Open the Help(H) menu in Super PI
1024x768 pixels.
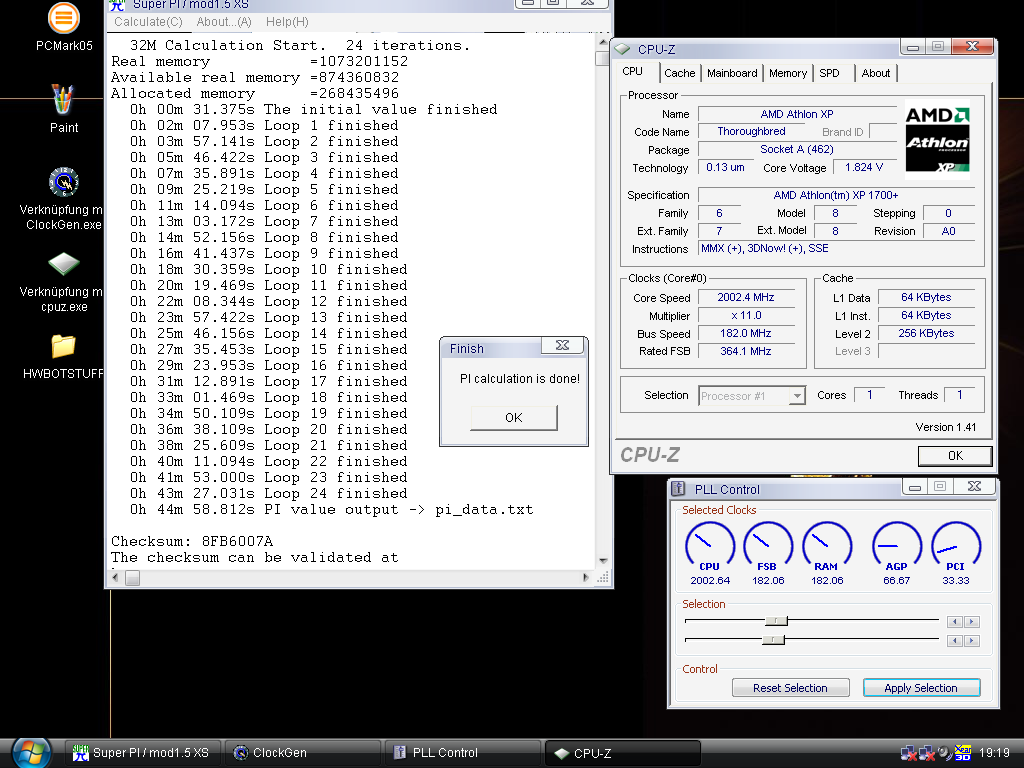[287, 22]
